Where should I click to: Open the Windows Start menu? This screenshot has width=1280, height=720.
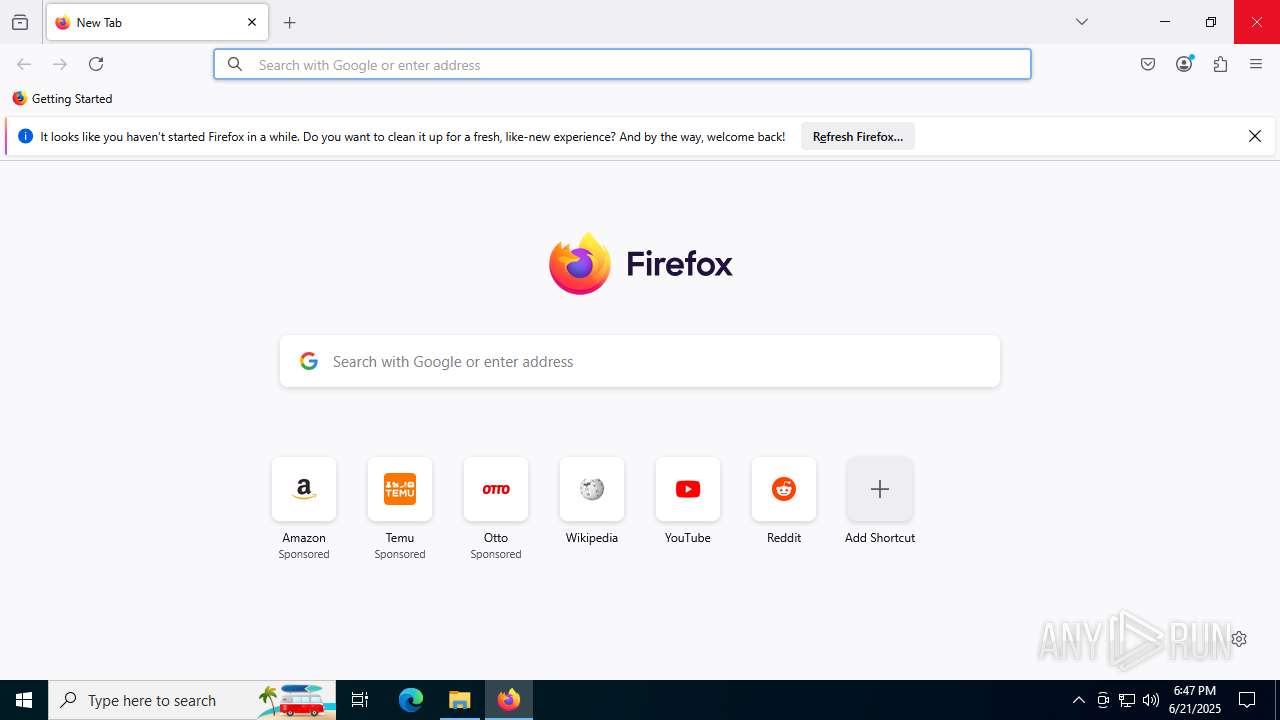[x=24, y=700]
